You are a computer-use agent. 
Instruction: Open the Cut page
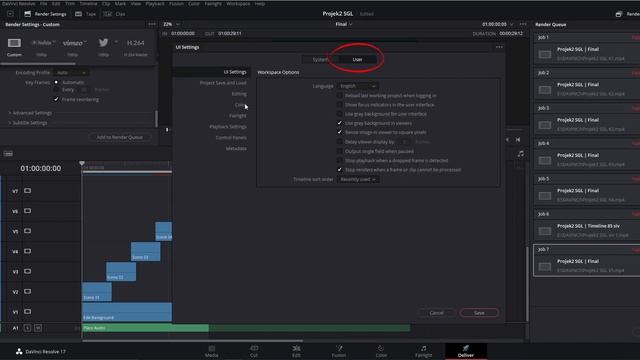coord(254,351)
